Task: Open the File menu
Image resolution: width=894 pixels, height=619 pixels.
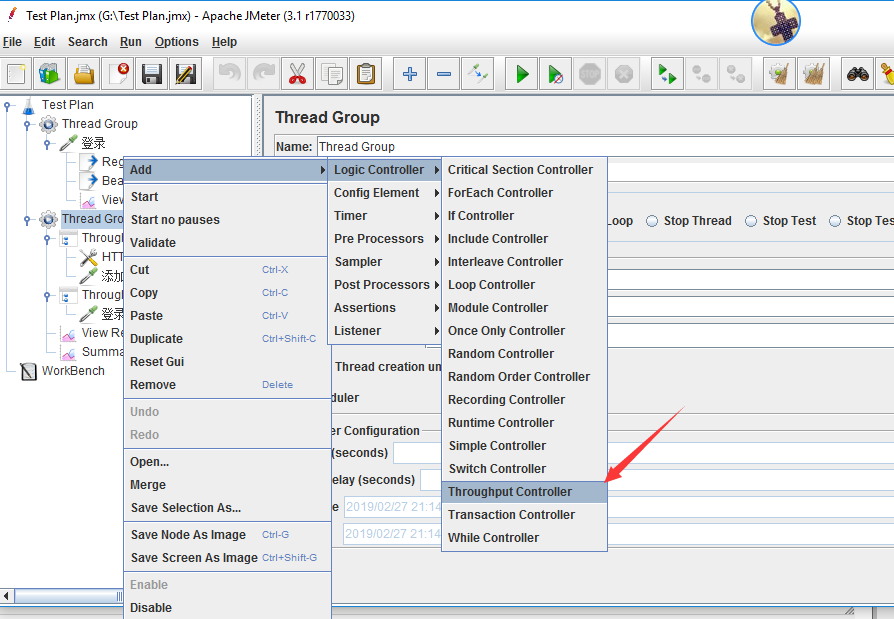Action: pyautogui.click(x=12, y=42)
